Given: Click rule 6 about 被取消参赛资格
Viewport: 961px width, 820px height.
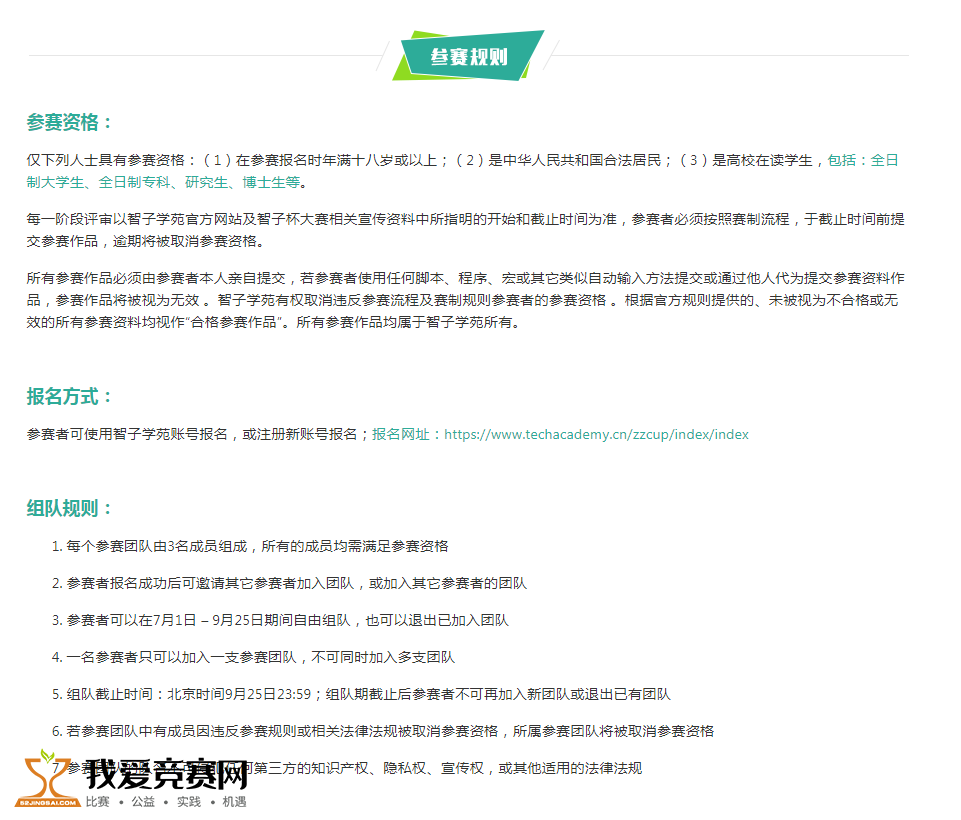Looking at the screenshot, I should coord(383,731).
